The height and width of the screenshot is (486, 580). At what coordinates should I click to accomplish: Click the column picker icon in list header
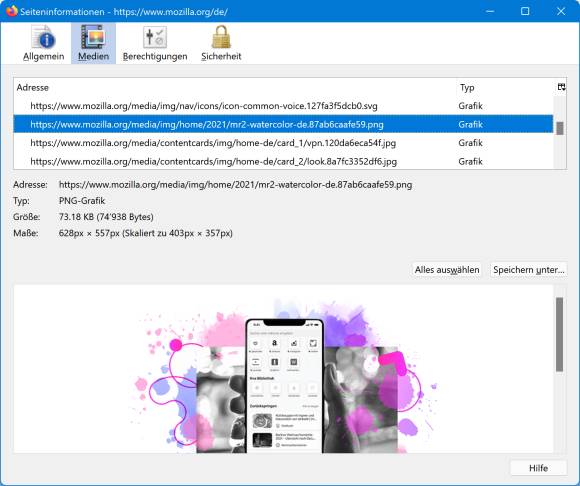coord(561,87)
